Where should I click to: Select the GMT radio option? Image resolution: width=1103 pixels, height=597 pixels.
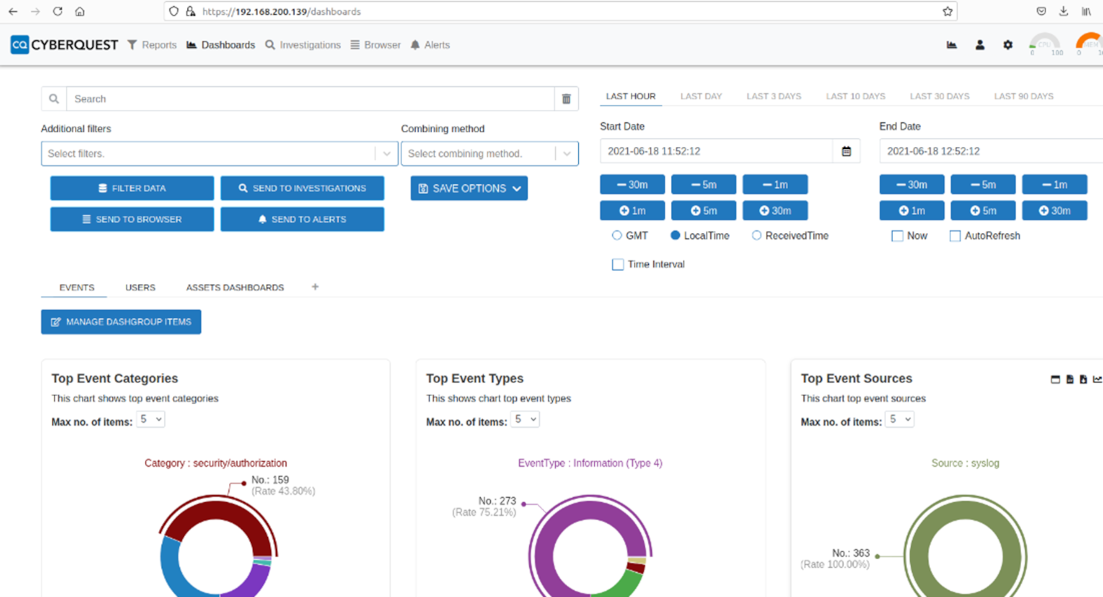pos(617,236)
